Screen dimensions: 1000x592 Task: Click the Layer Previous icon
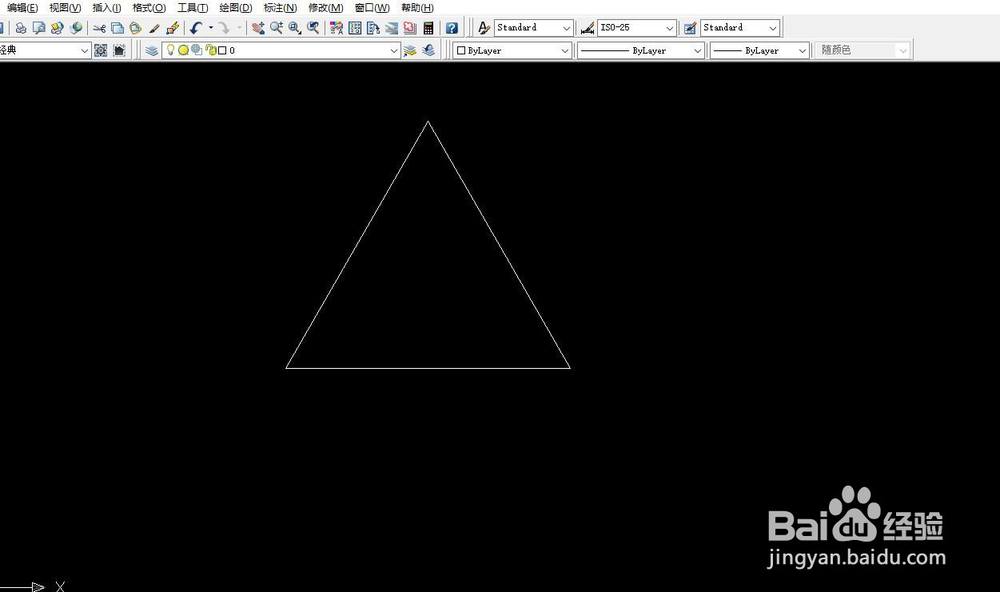pyautogui.click(x=429, y=50)
